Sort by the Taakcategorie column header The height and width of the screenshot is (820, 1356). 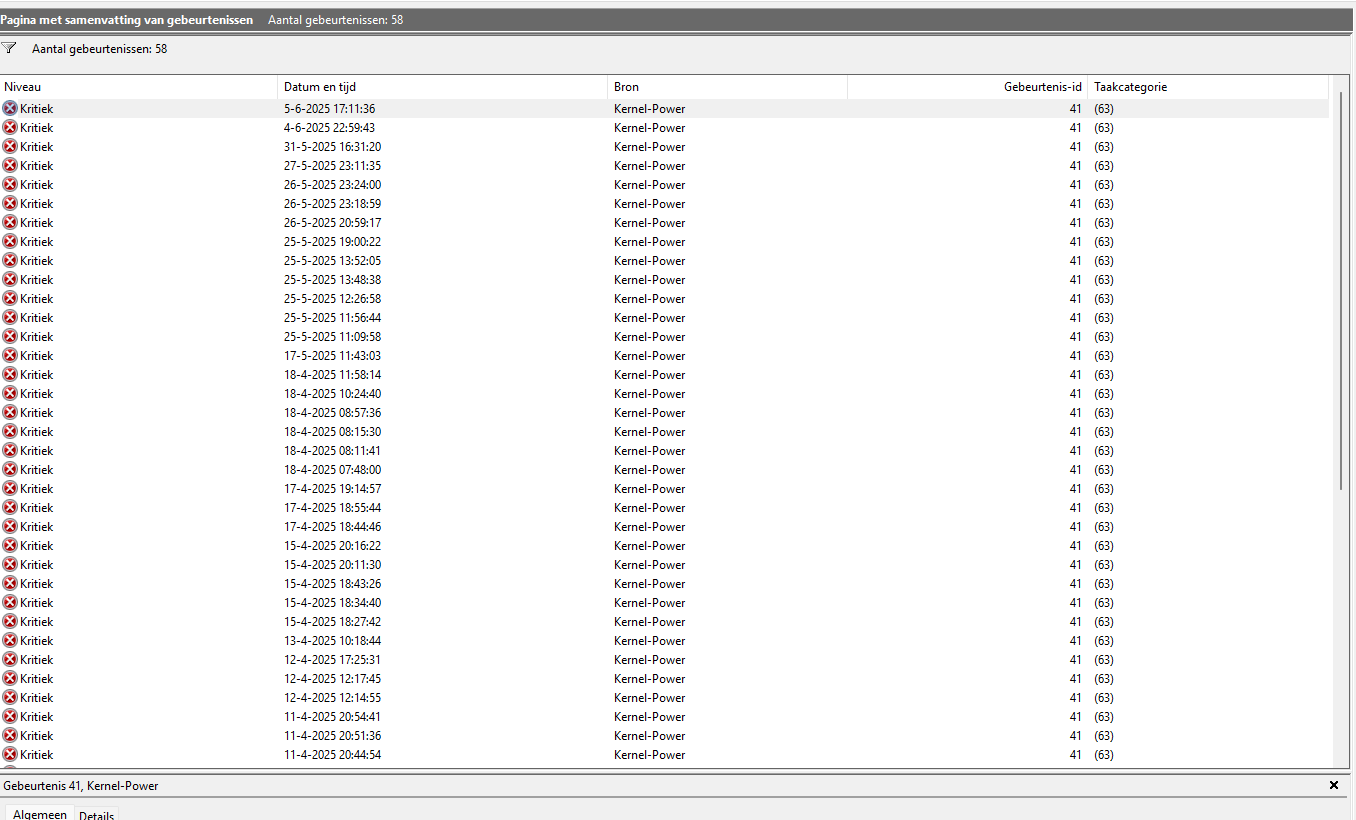(x=1208, y=87)
